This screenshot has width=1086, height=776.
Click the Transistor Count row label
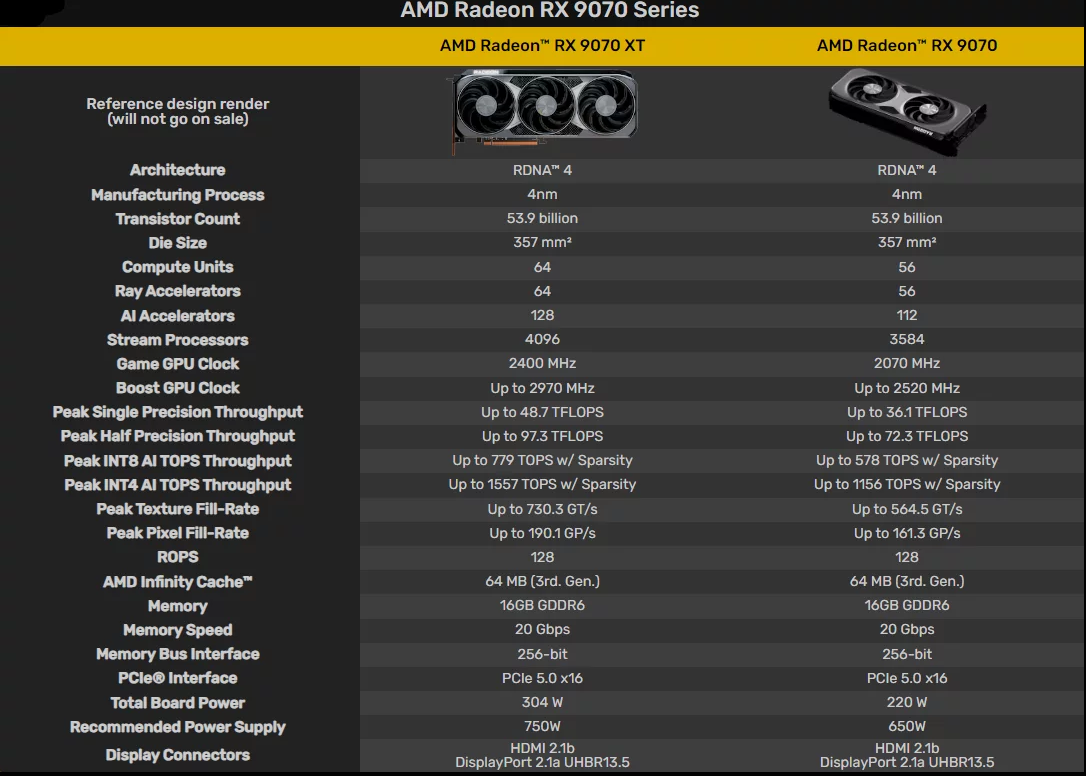[177, 219]
